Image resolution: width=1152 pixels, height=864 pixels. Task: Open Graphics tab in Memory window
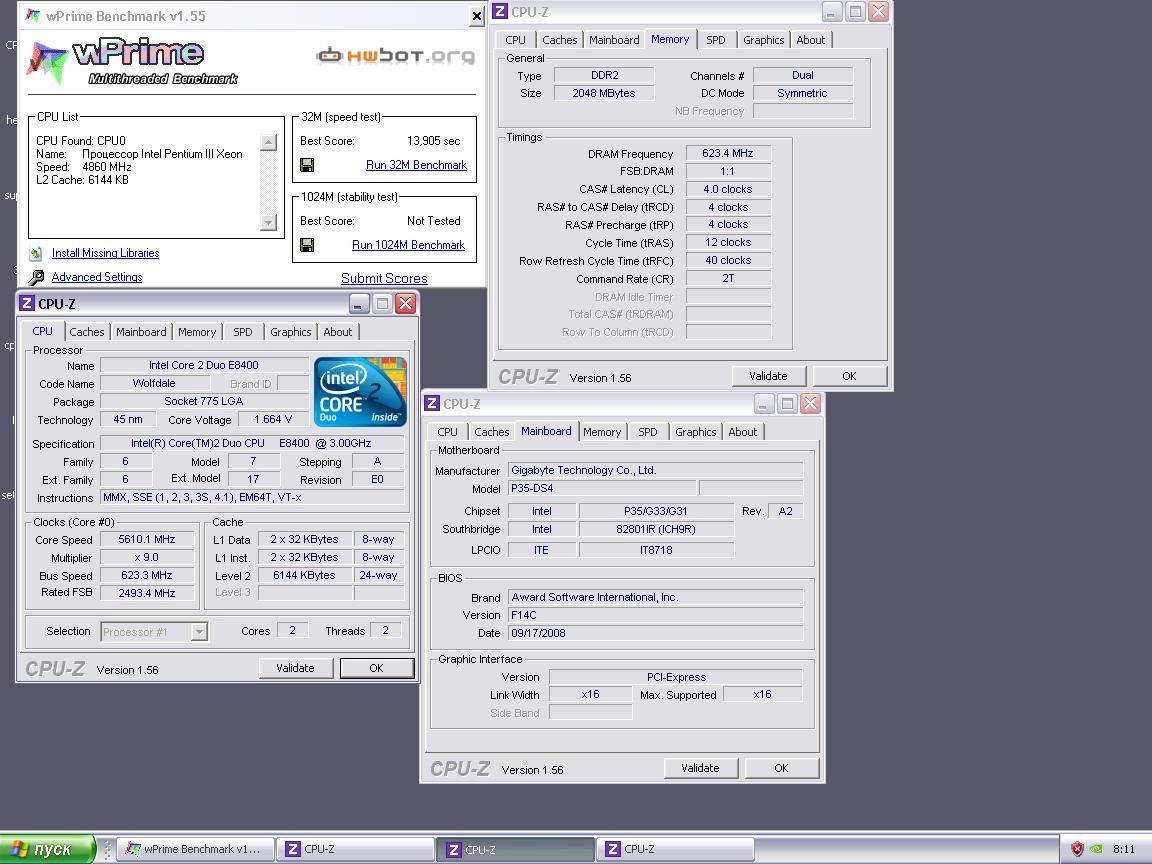point(763,40)
